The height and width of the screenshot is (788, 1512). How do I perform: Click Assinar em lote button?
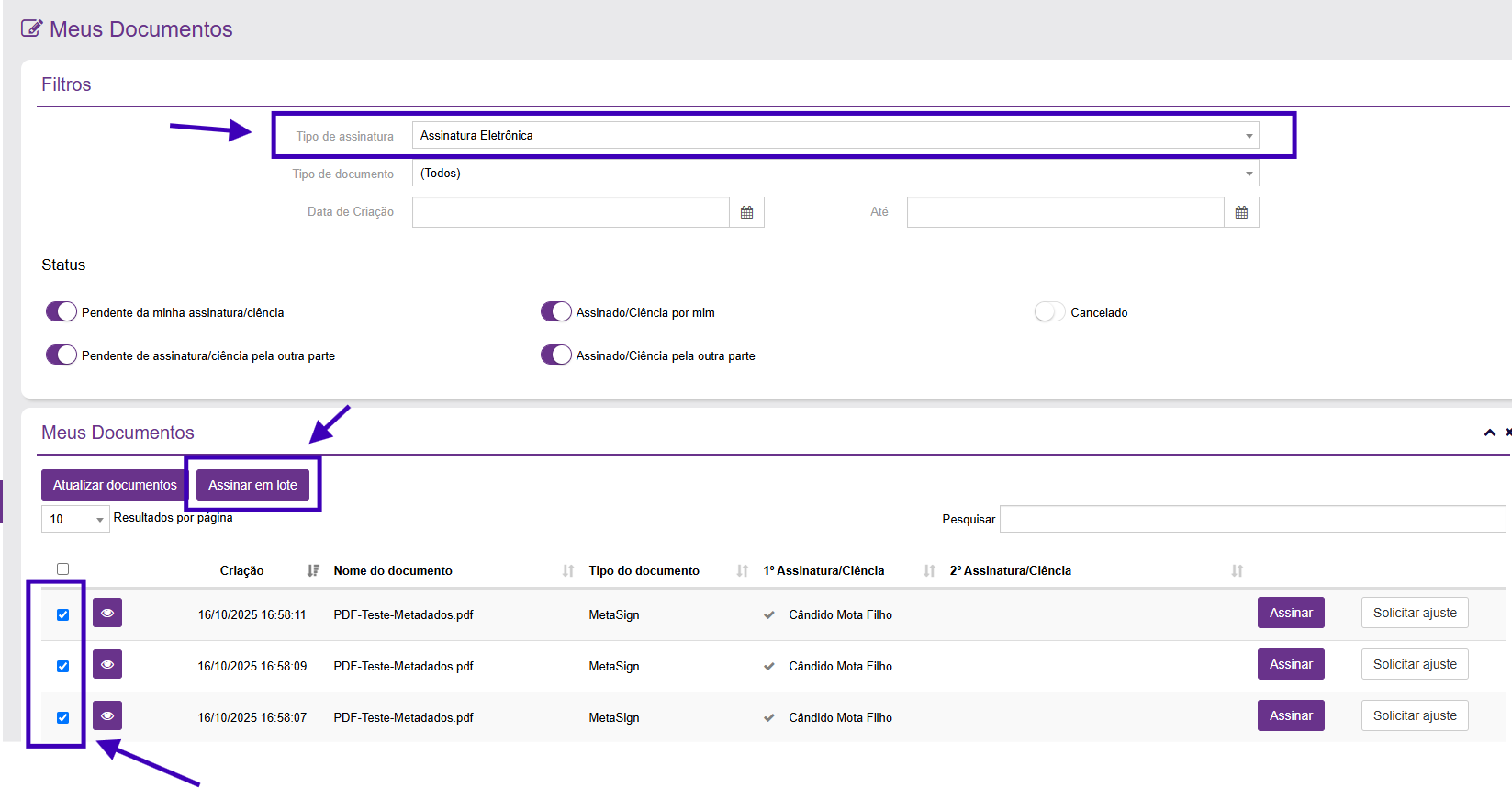point(252,485)
